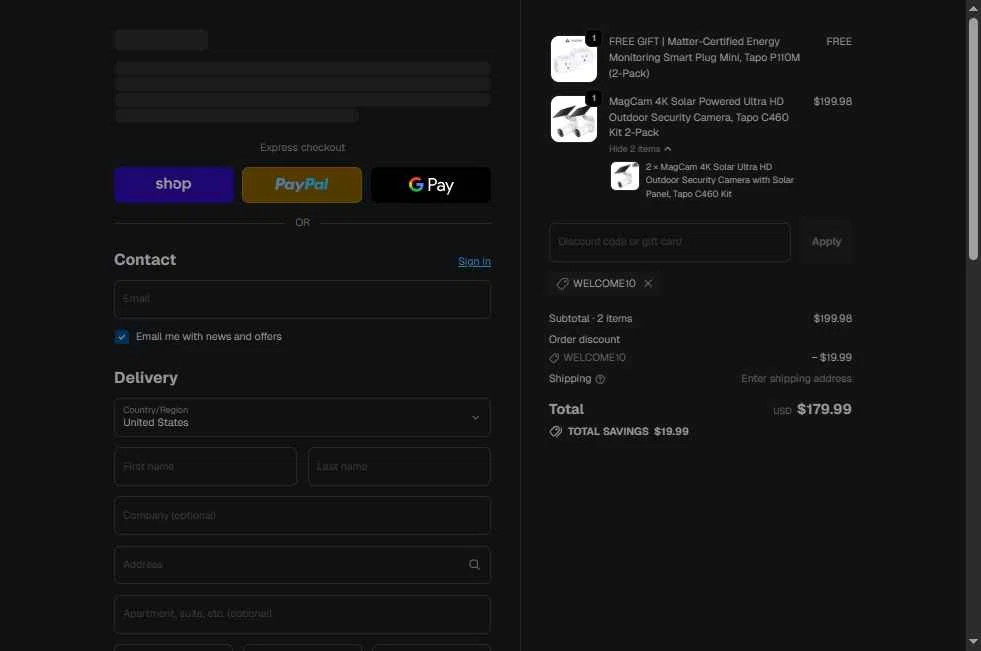Screen dimensions: 981x651
Task: Click the page vertical scrollbar
Action: [973, 138]
